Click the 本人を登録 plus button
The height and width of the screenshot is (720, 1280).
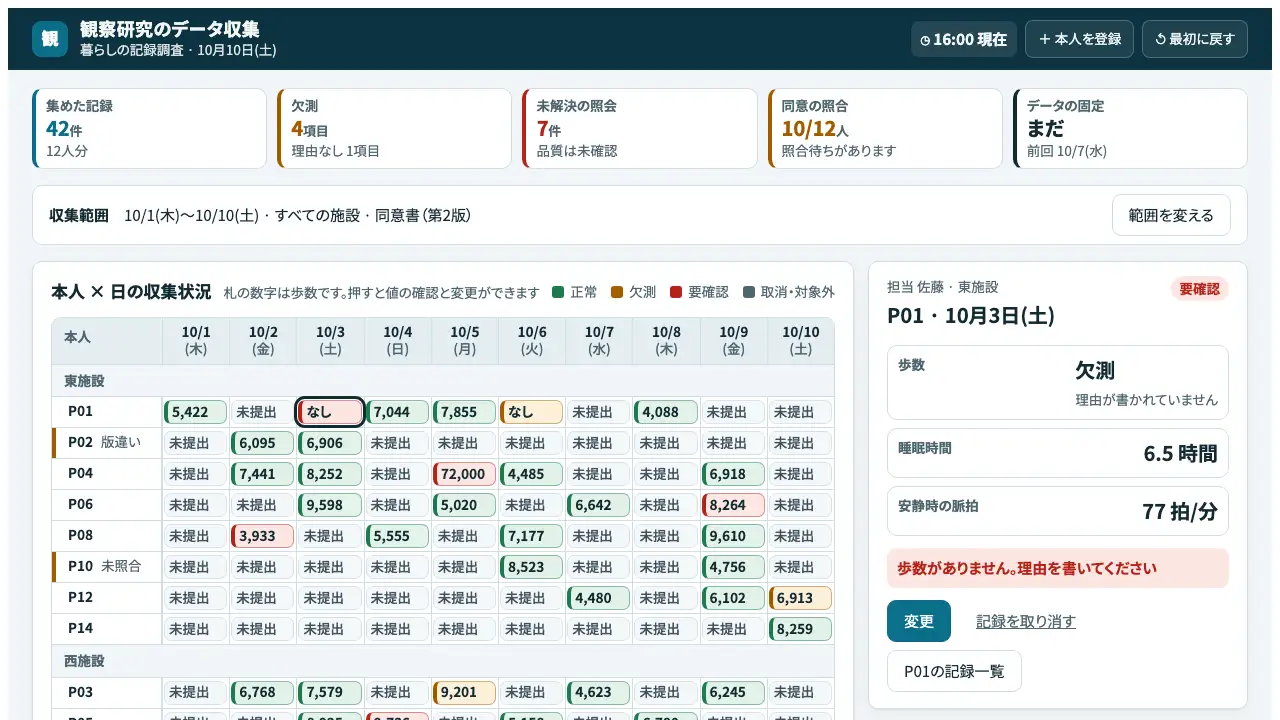point(1079,39)
